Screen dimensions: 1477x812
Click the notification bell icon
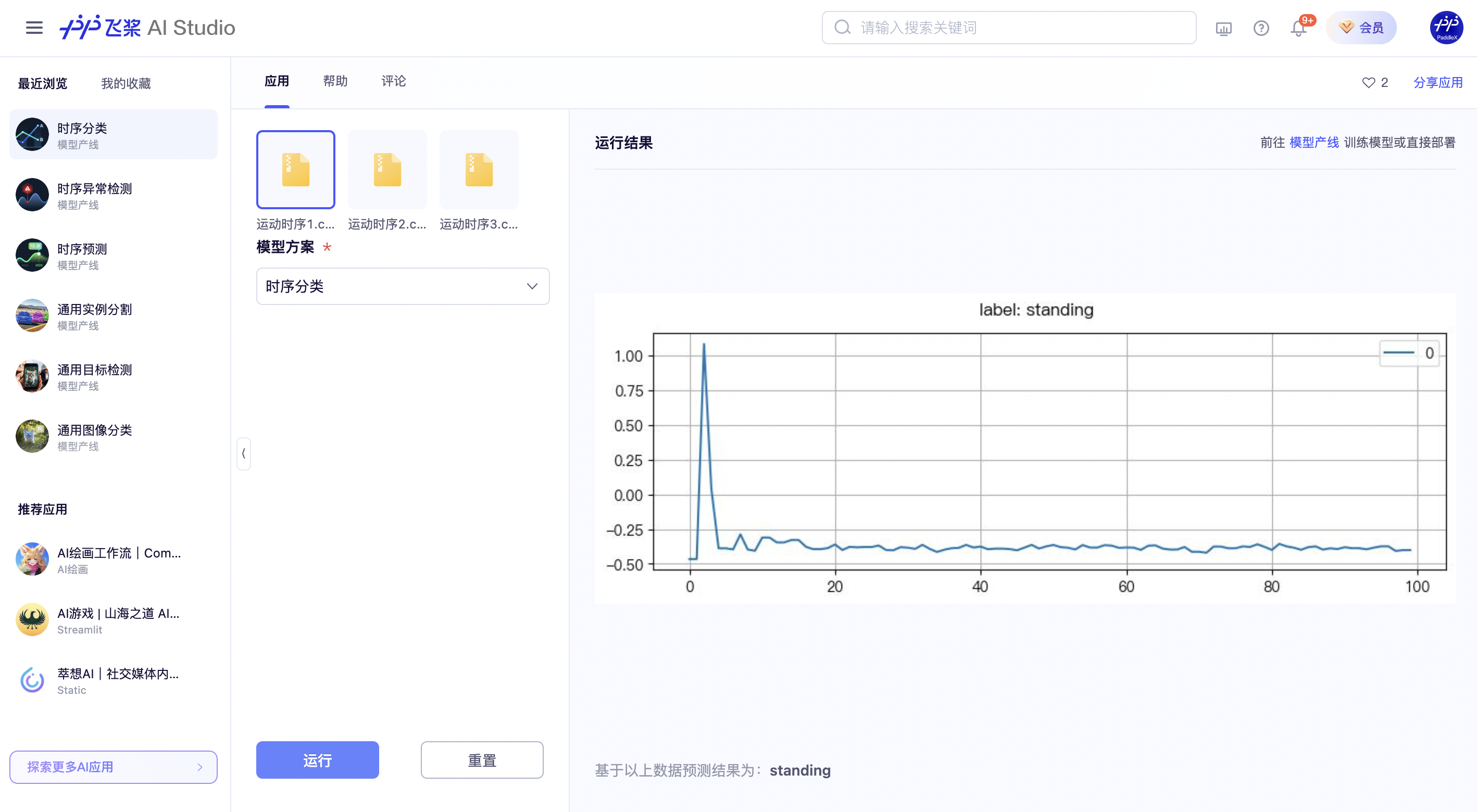pos(1298,28)
